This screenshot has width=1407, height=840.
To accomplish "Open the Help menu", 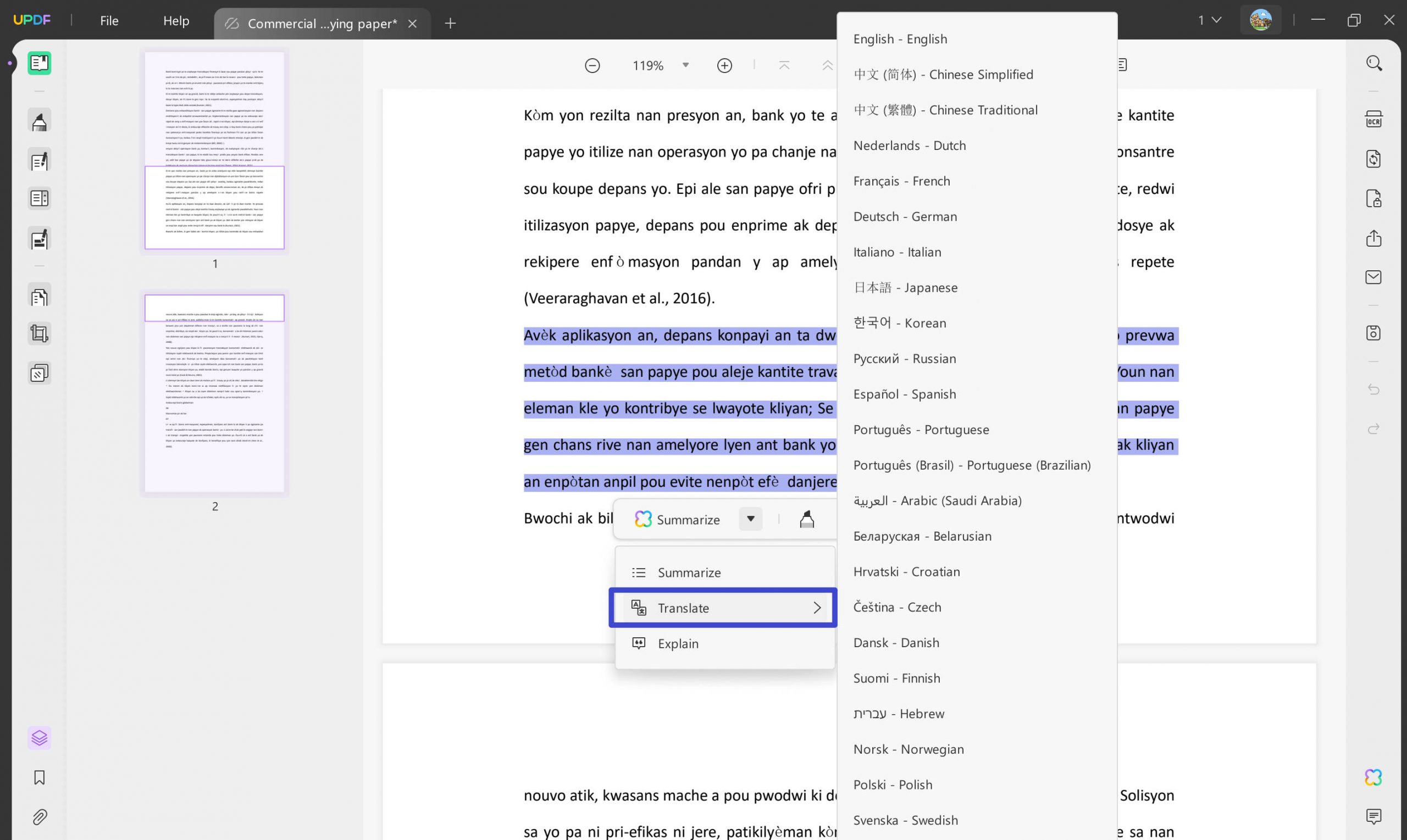I will click(176, 21).
